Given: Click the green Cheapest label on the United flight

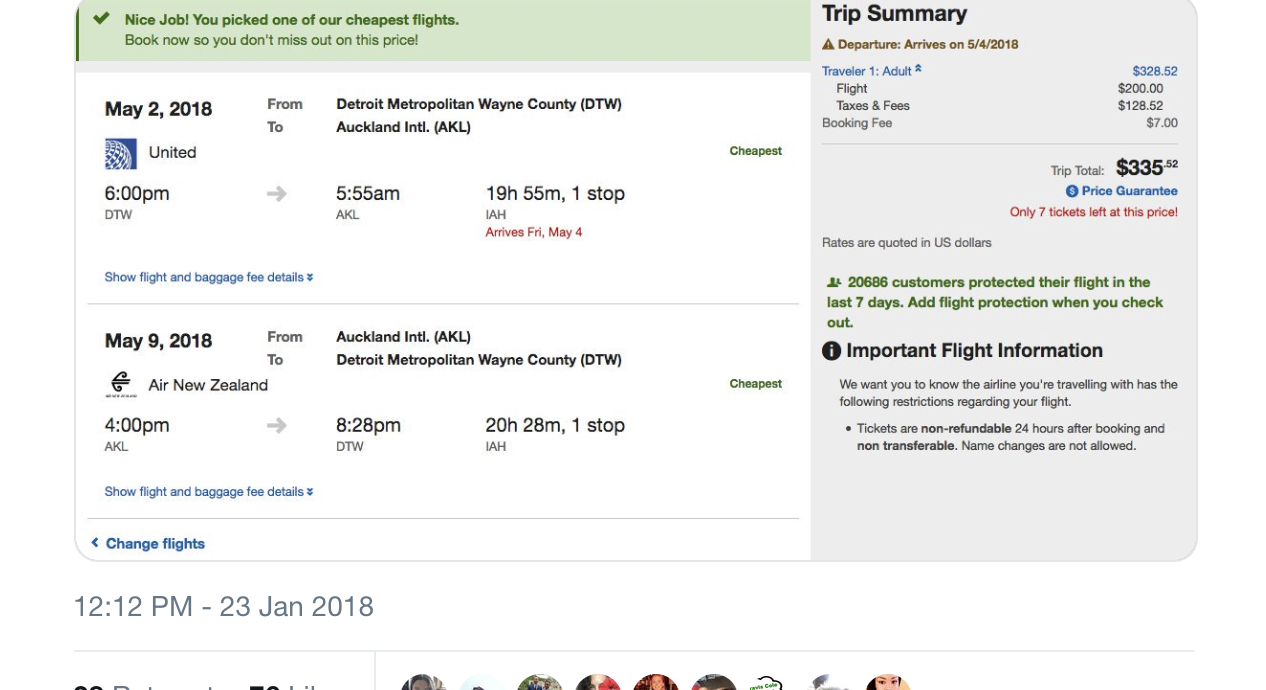Looking at the screenshot, I should 755,150.
